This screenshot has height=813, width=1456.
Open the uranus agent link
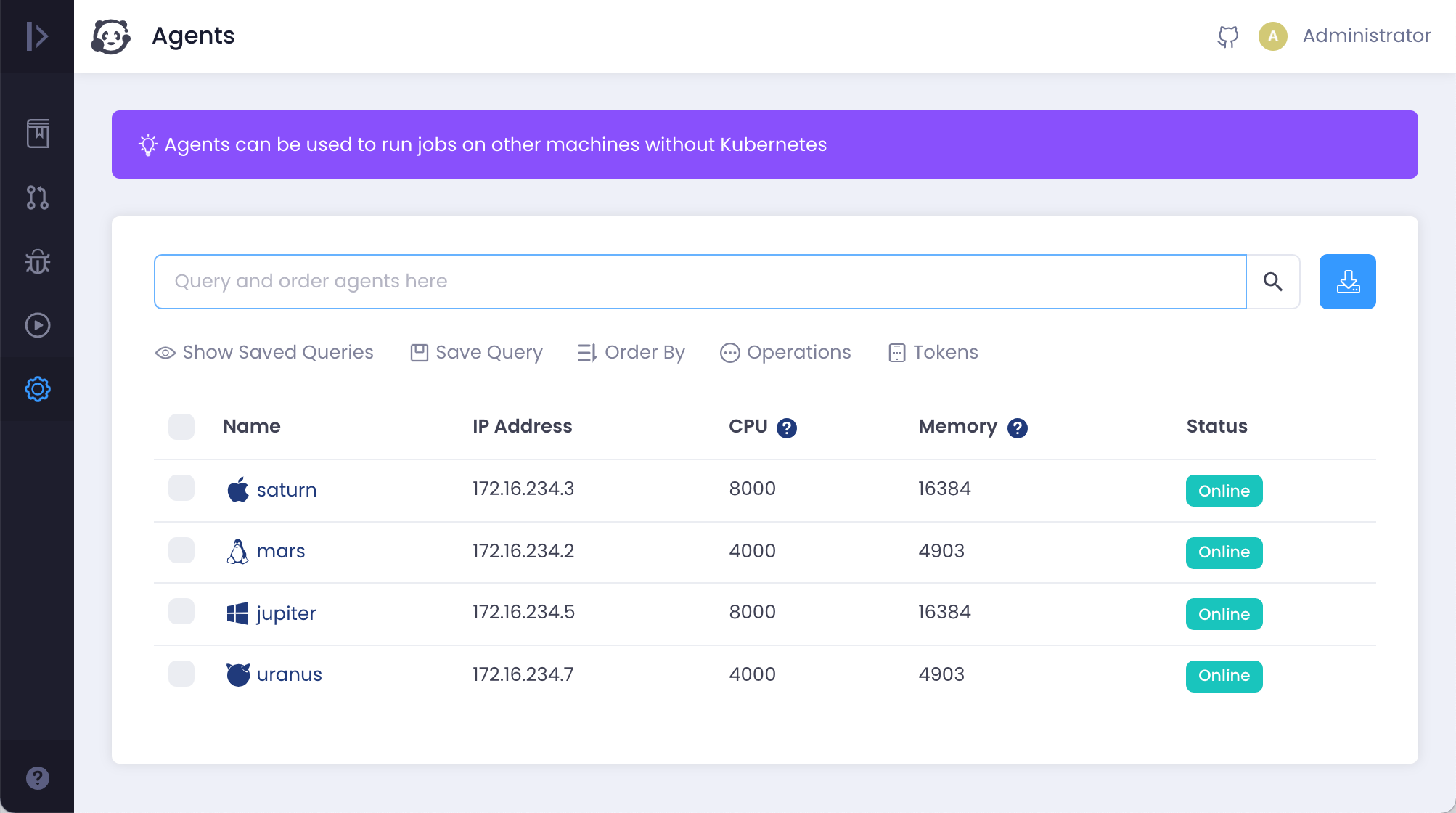tap(289, 674)
